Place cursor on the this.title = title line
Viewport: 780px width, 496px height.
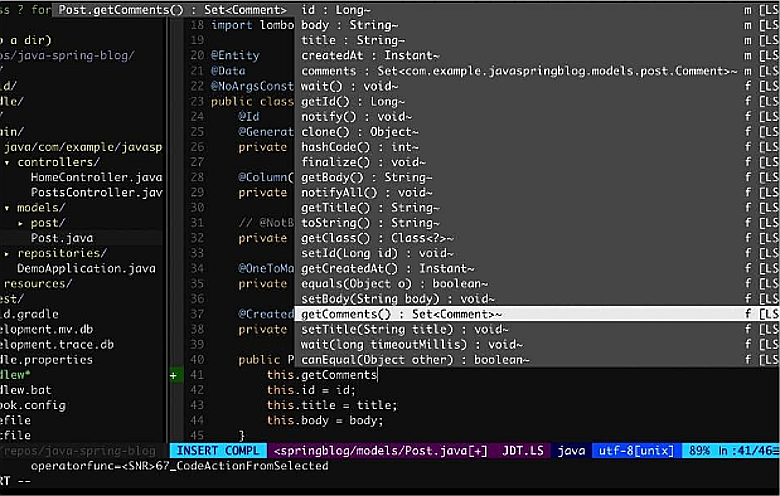(x=332, y=405)
